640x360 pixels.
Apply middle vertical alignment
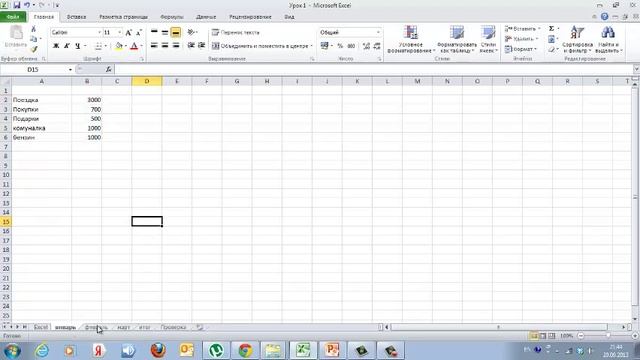pos(165,32)
